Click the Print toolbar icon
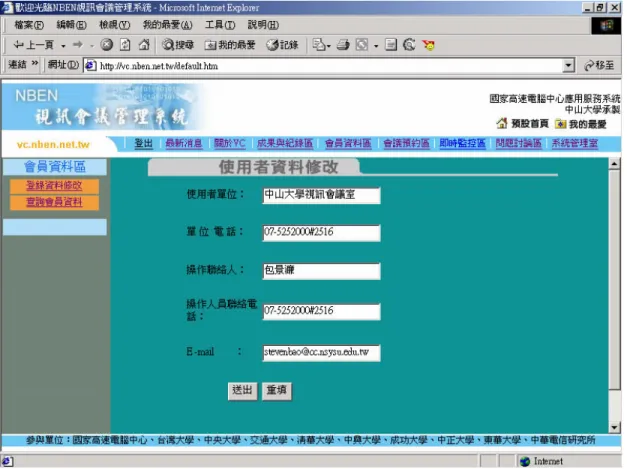 coord(343,45)
